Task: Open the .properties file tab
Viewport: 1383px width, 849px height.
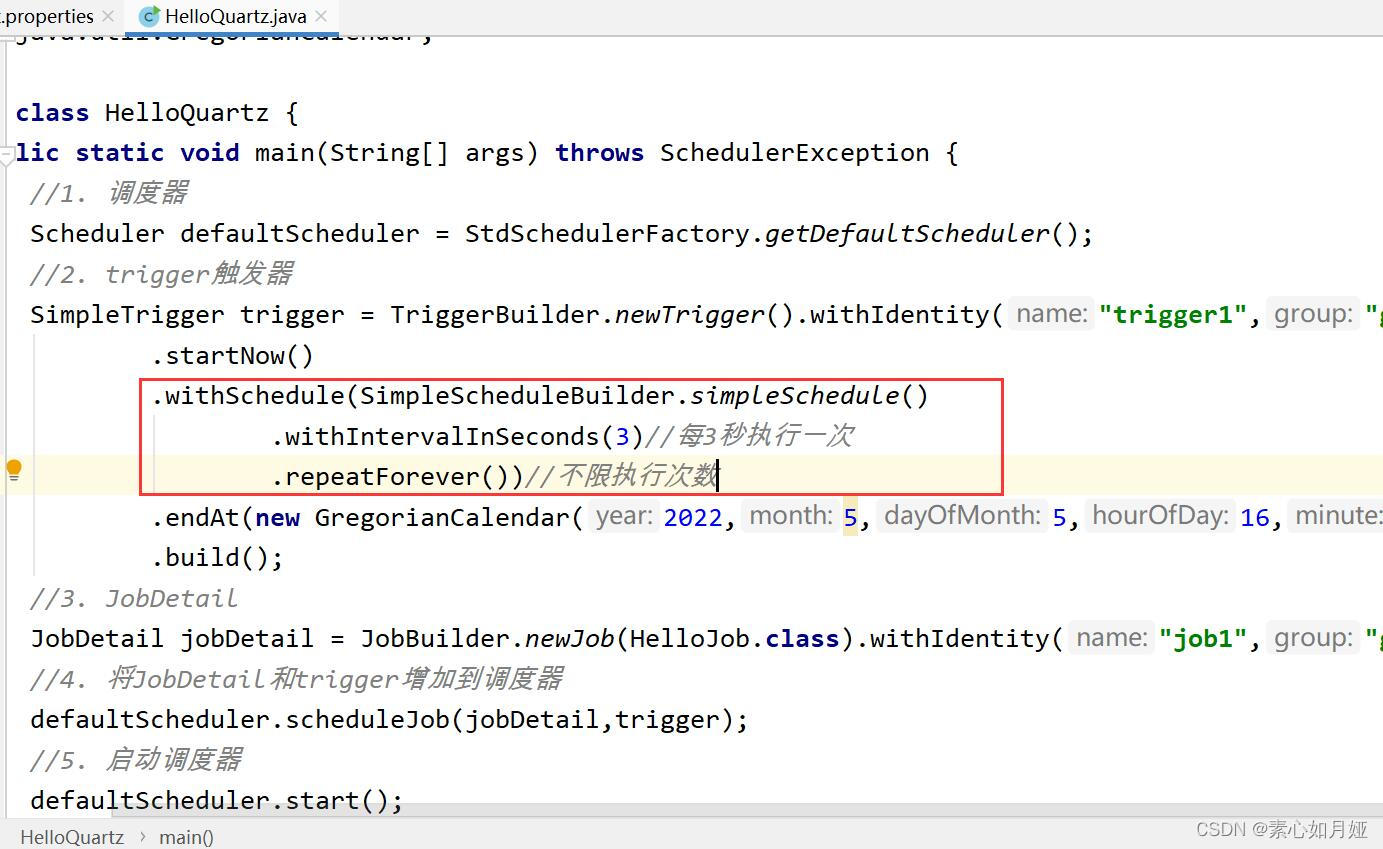Action: (x=47, y=17)
